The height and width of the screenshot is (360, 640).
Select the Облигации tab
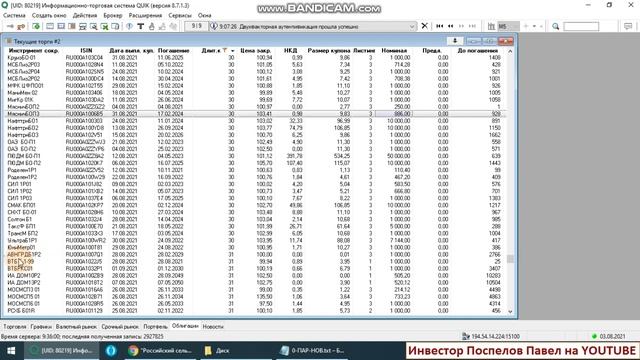click(x=185, y=326)
